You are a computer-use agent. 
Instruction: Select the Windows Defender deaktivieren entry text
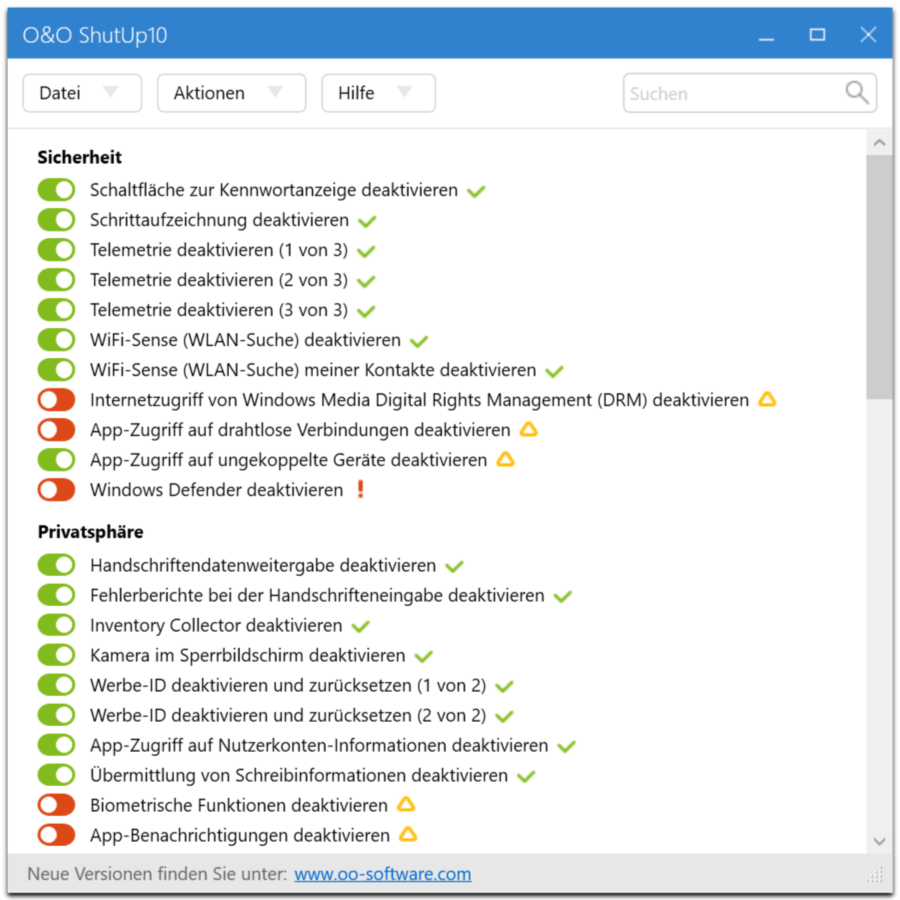[x=216, y=490]
